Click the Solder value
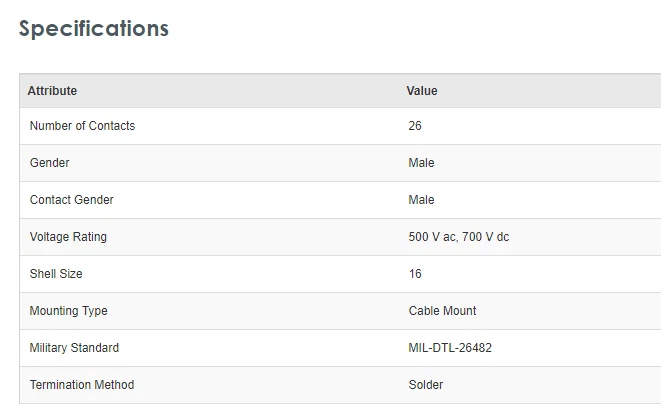The image size is (661, 404). [426, 385]
